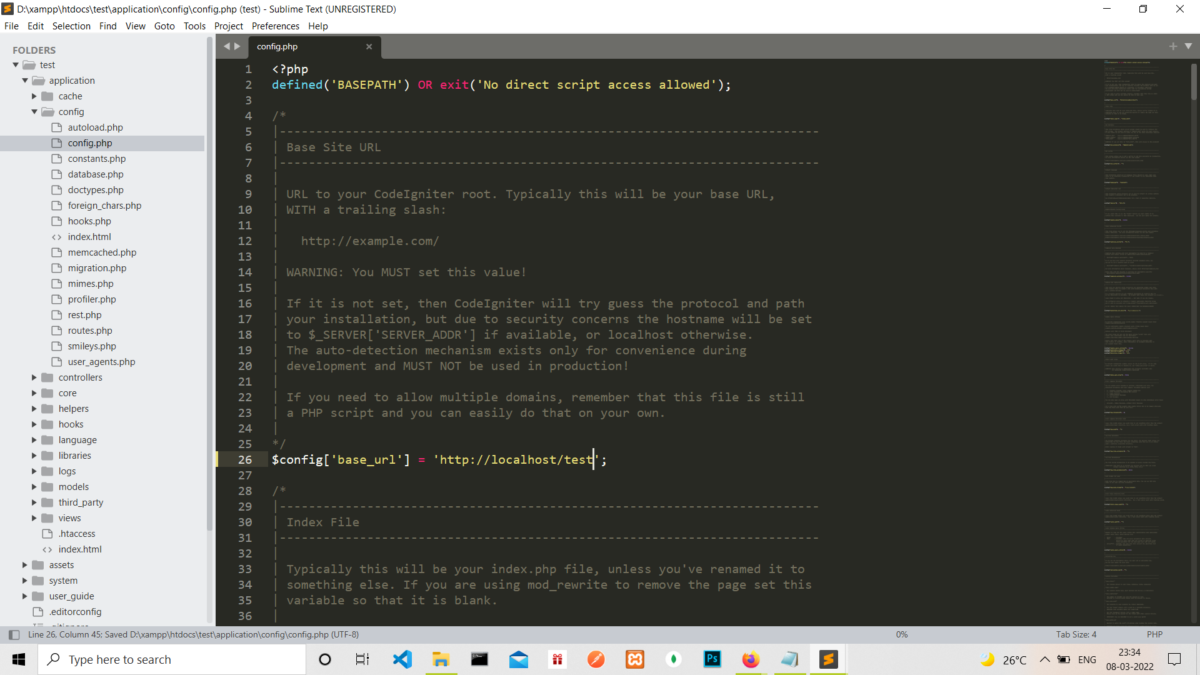Viewport: 1200px width, 675px height.
Task: Launch Firefox from the taskbar
Action: point(750,659)
